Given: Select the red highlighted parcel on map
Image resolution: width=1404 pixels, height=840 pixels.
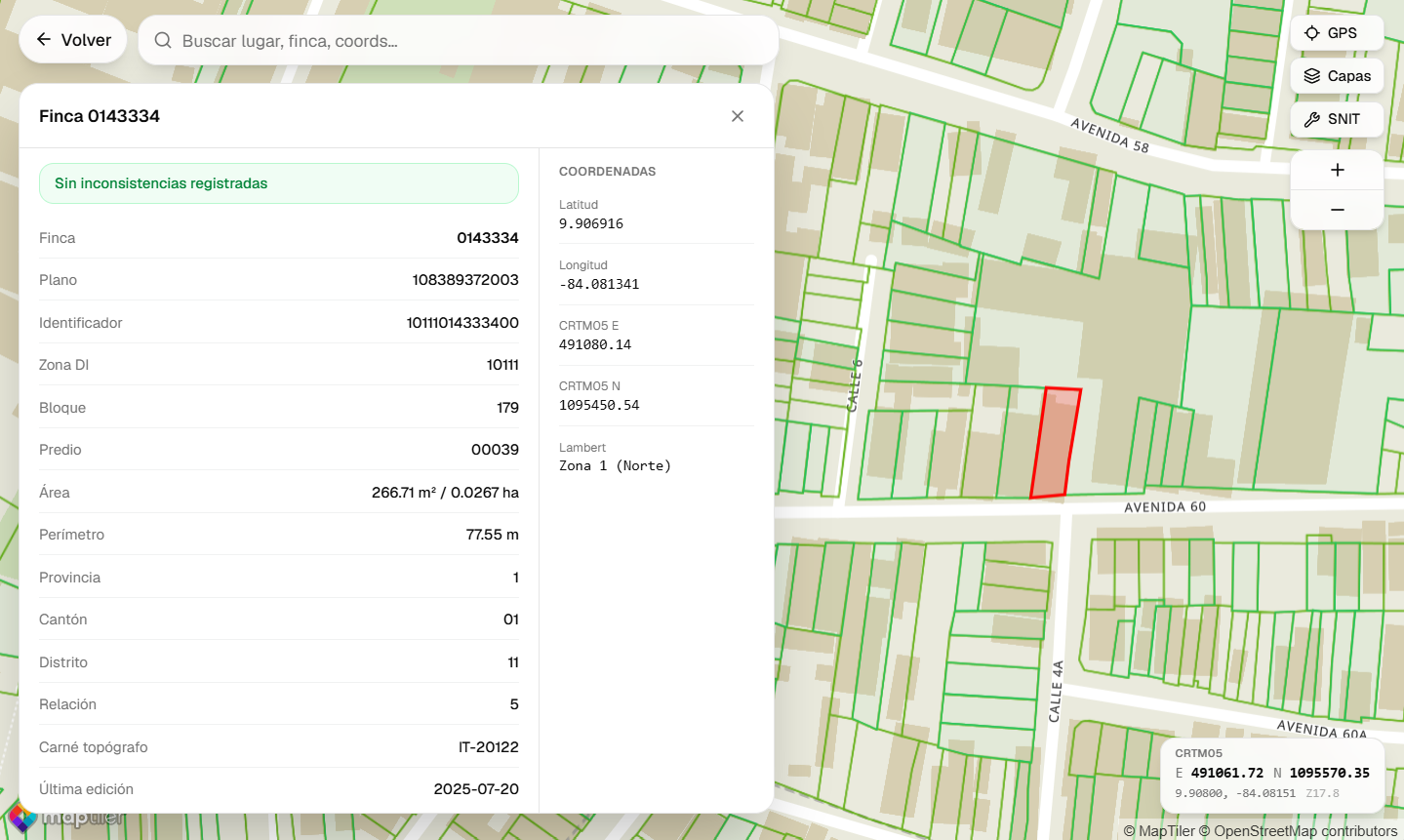Looking at the screenshot, I should (1055, 444).
